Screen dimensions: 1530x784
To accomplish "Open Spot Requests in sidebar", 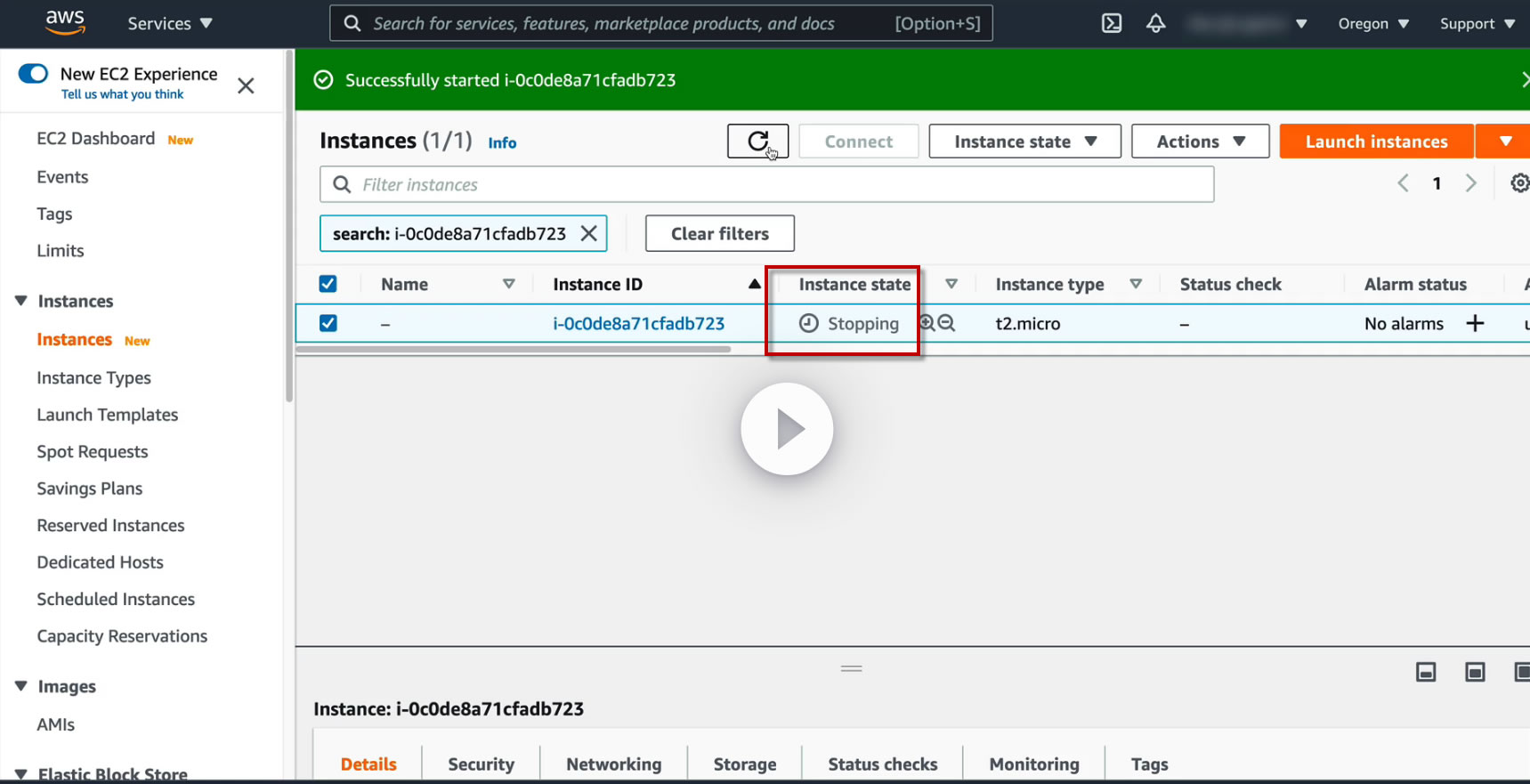I will (92, 452).
